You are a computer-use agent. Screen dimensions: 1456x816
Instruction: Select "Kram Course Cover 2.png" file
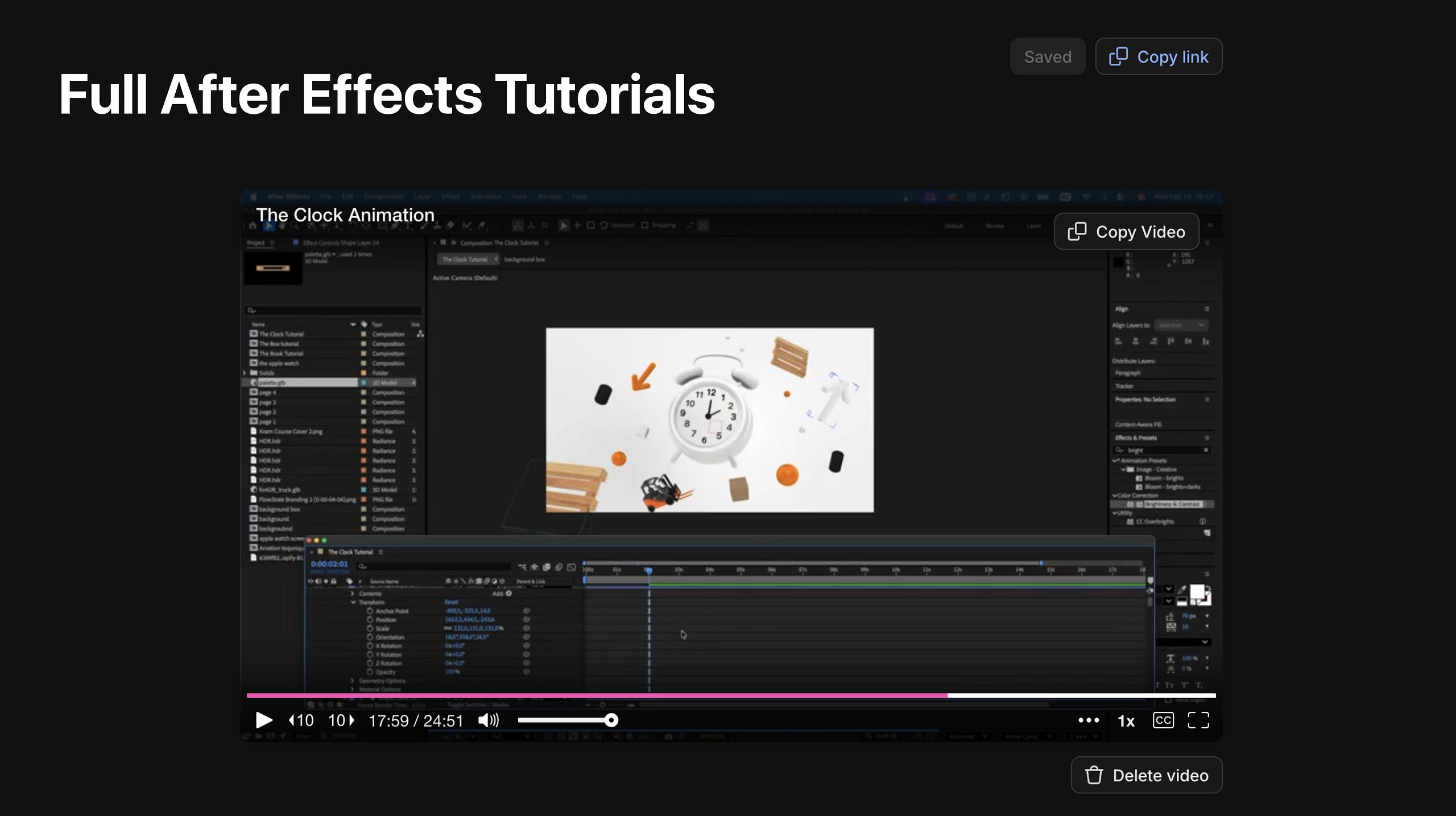291,431
